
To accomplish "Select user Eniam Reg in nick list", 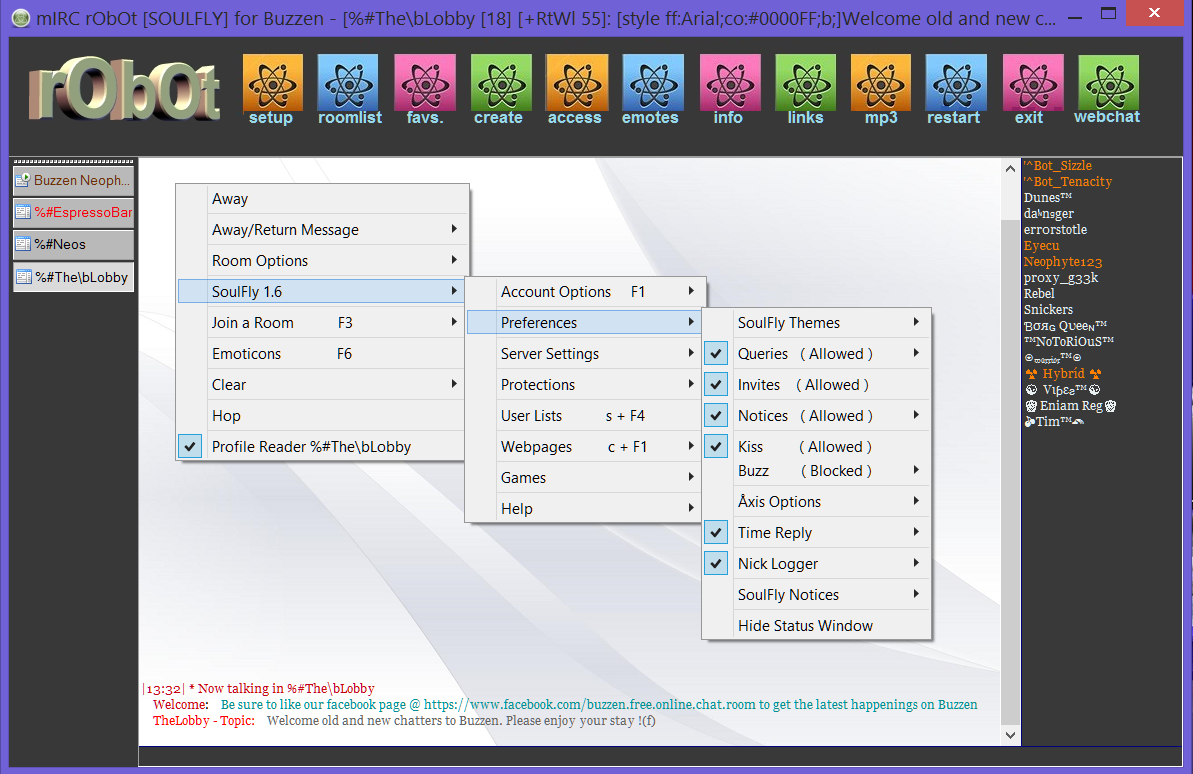I will click(x=1071, y=406).
